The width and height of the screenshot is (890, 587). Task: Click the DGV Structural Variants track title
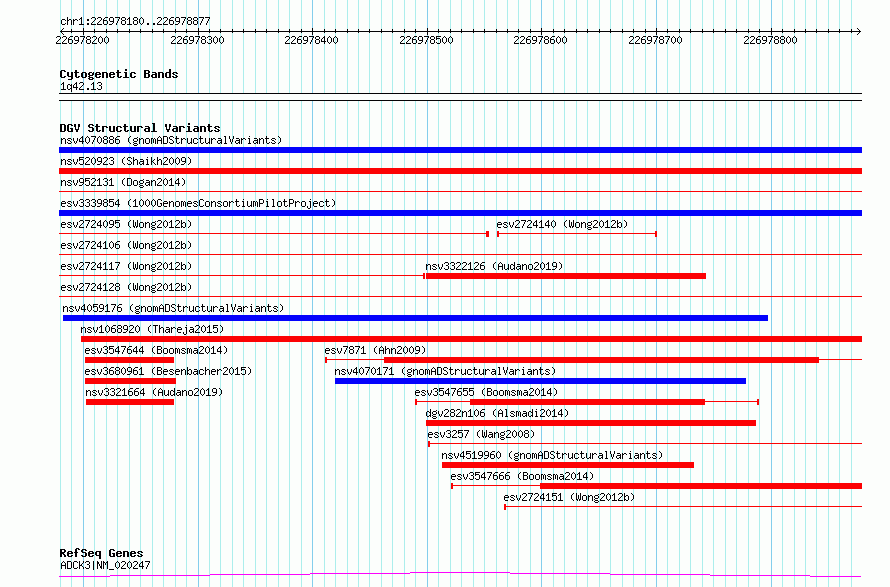point(140,128)
